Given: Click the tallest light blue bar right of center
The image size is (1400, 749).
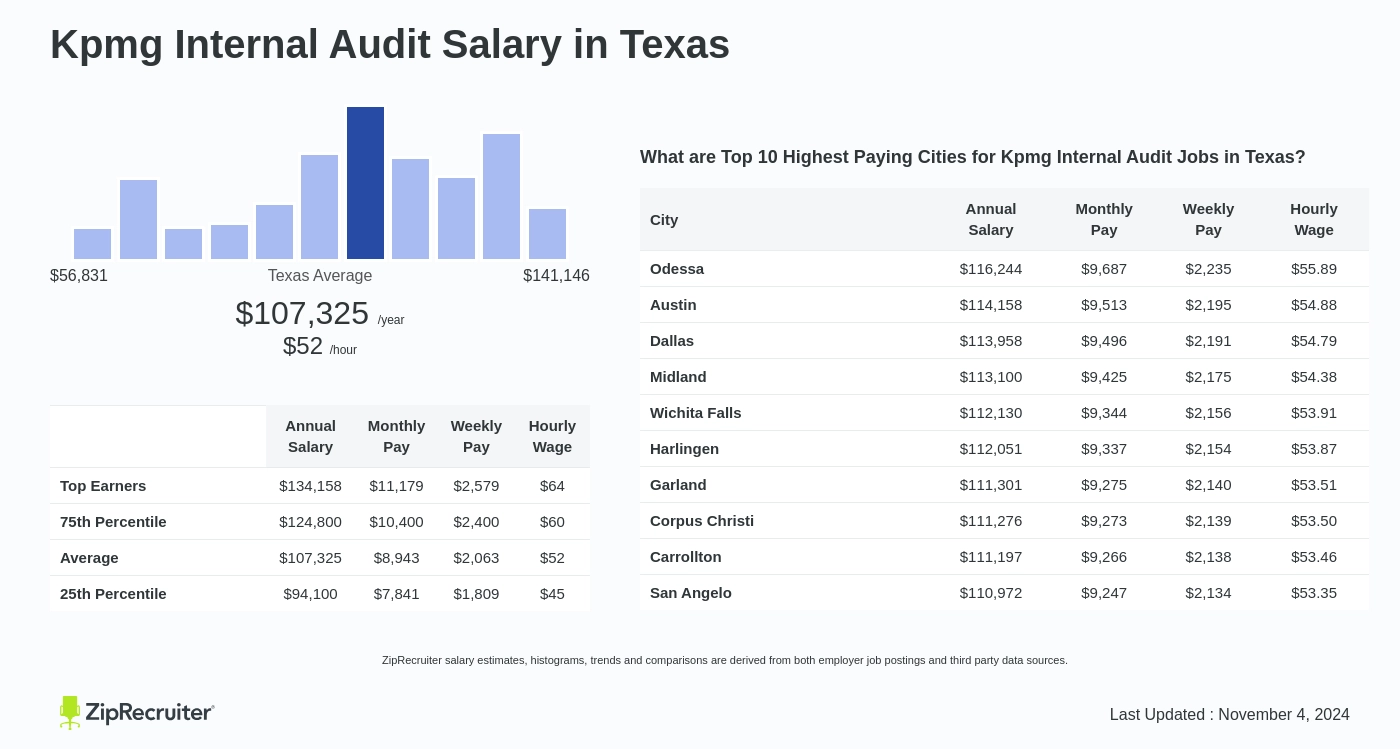Looking at the screenshot, I should (501, 196).
